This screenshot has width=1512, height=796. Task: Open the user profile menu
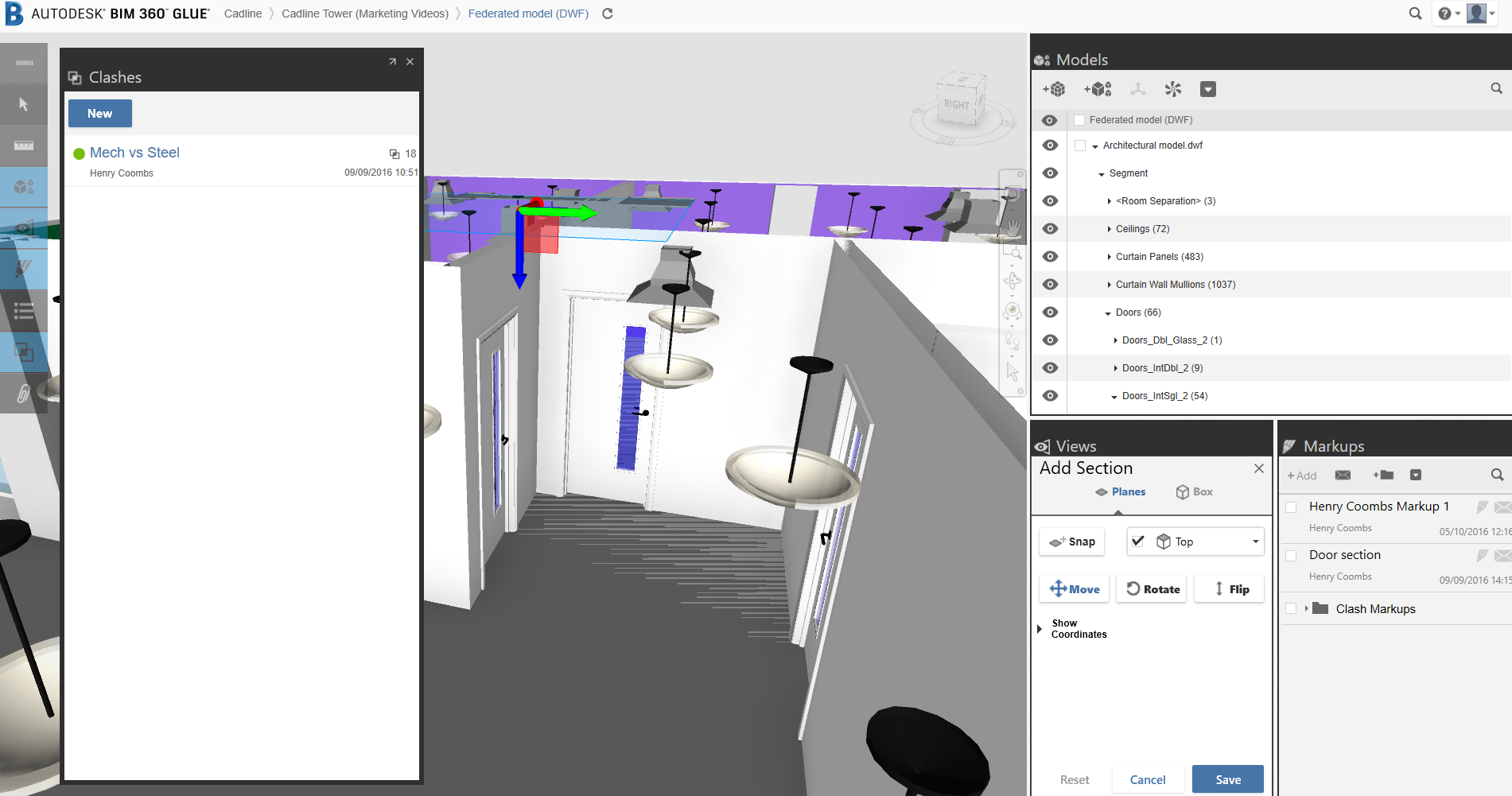(1480, 14)
